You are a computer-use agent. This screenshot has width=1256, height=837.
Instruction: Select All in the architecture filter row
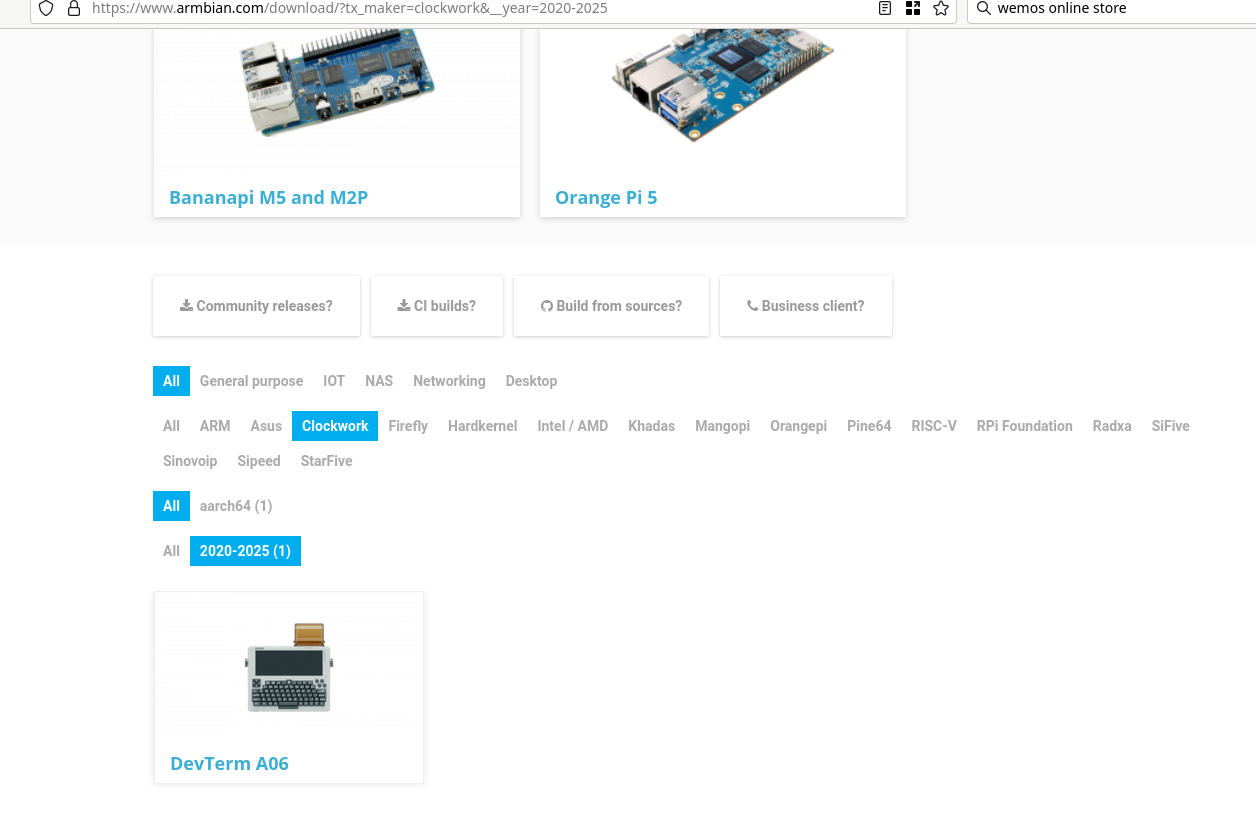coord(171,506)
